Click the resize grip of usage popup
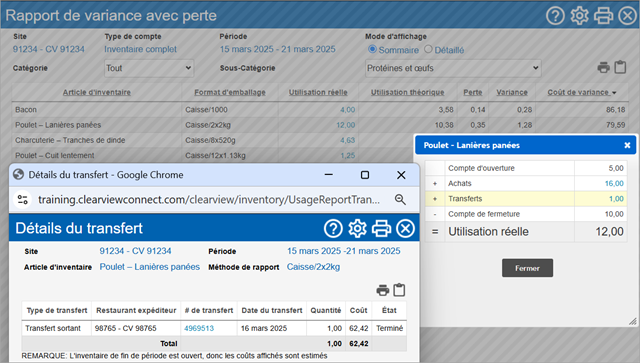 (x=633, y=321)
